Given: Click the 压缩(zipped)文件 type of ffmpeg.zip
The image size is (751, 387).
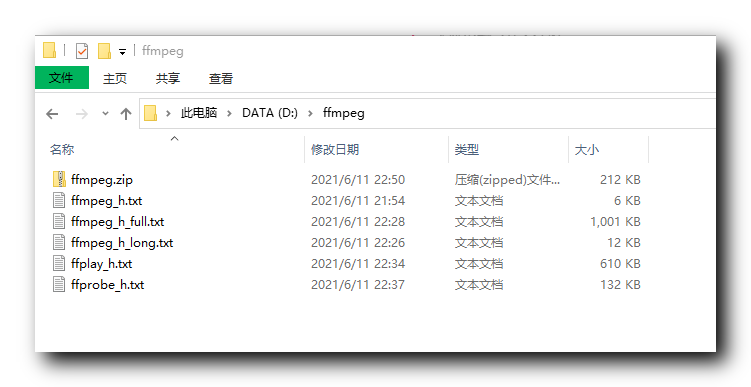Looking at the screenshot, I should pyautogui.click(x=507, y=180).
